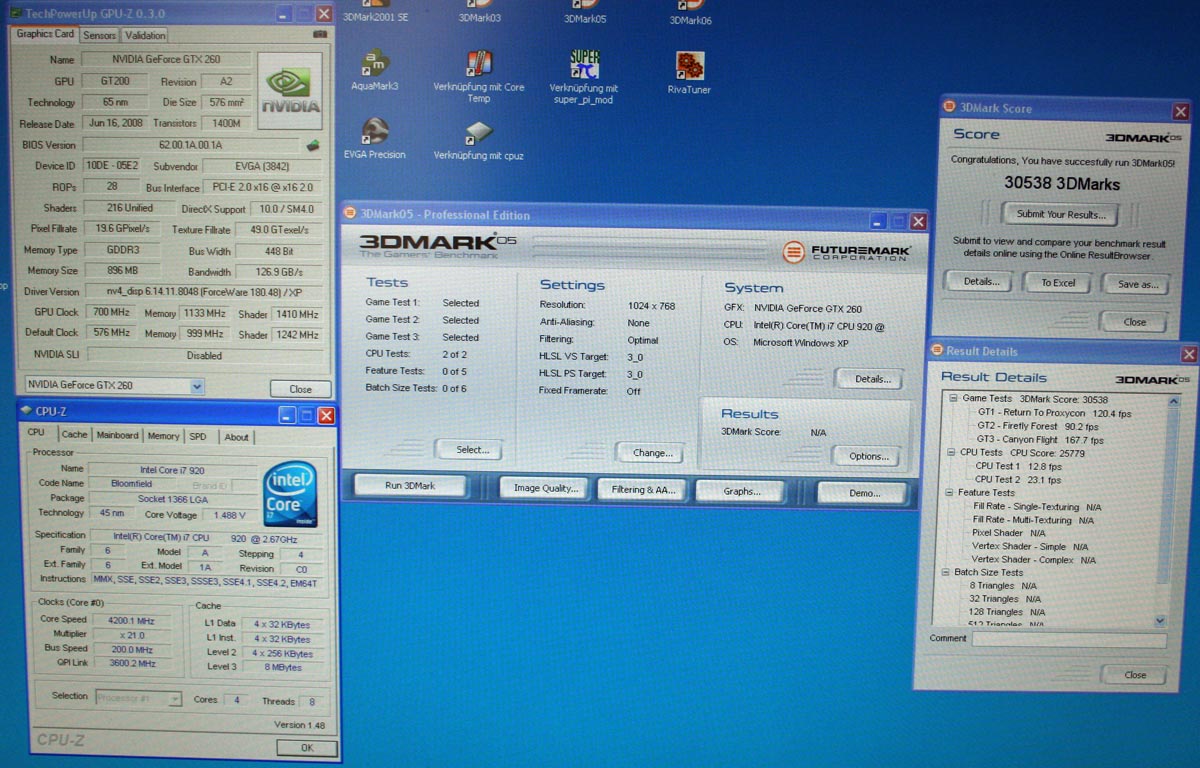The width and height of the screenshot is (1200, 768).
Task: Switch to the Validation tab in GPU-Z
Action: click(x=145, y=35)
